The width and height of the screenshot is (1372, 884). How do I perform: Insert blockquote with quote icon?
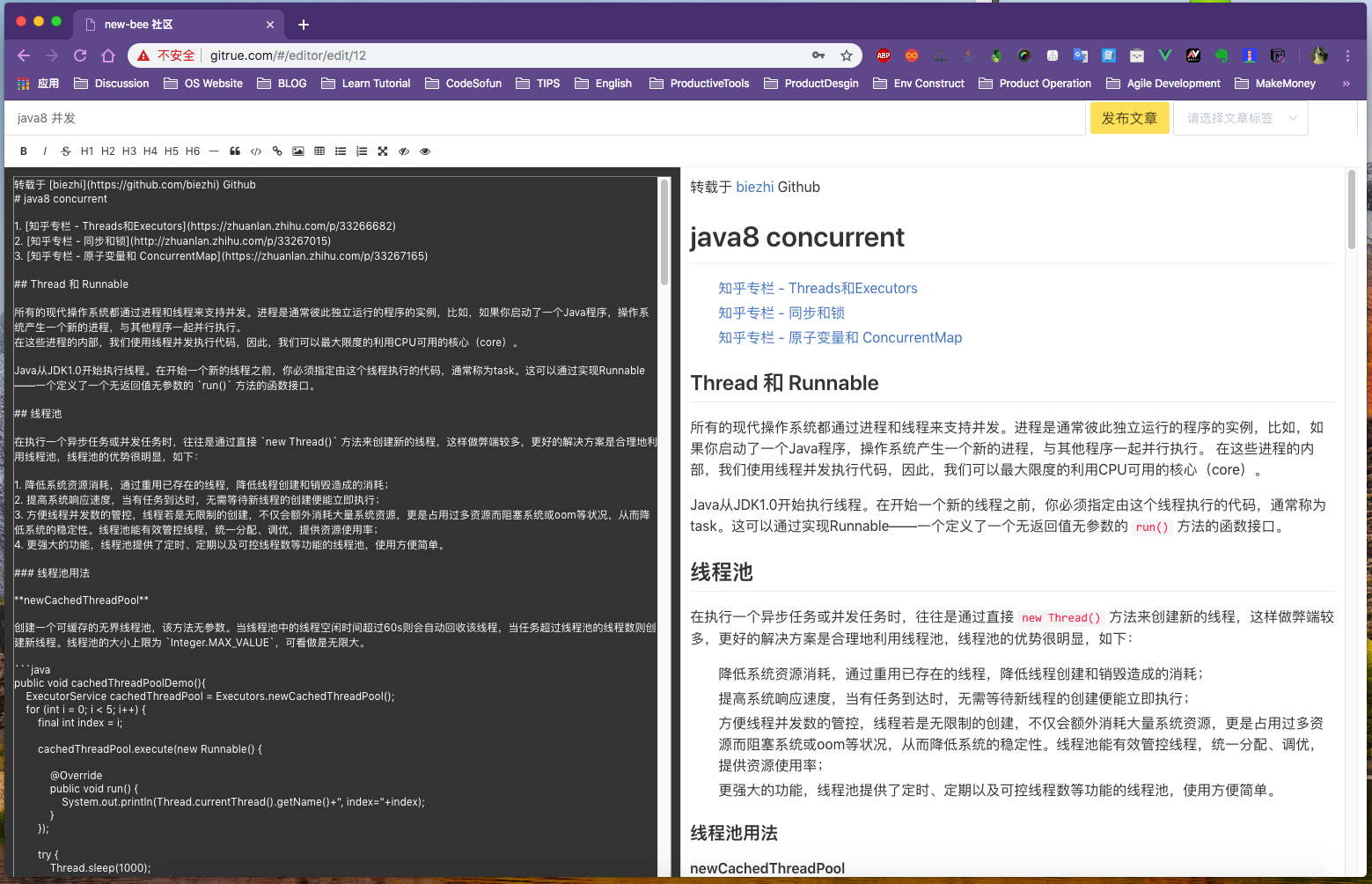(235, 151)
